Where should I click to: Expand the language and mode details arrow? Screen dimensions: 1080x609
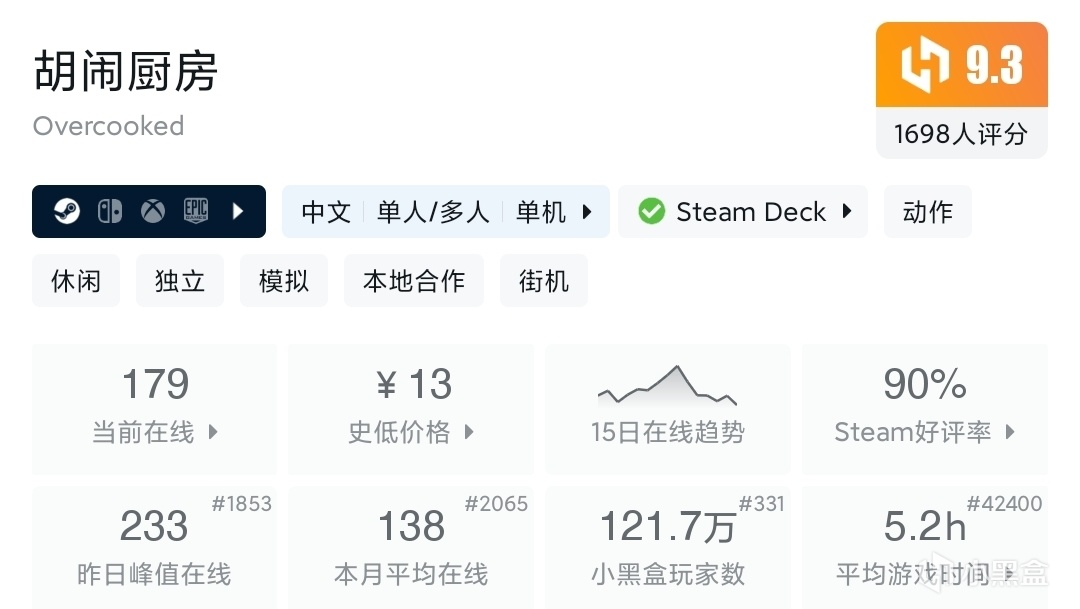[x=587, y=212]
